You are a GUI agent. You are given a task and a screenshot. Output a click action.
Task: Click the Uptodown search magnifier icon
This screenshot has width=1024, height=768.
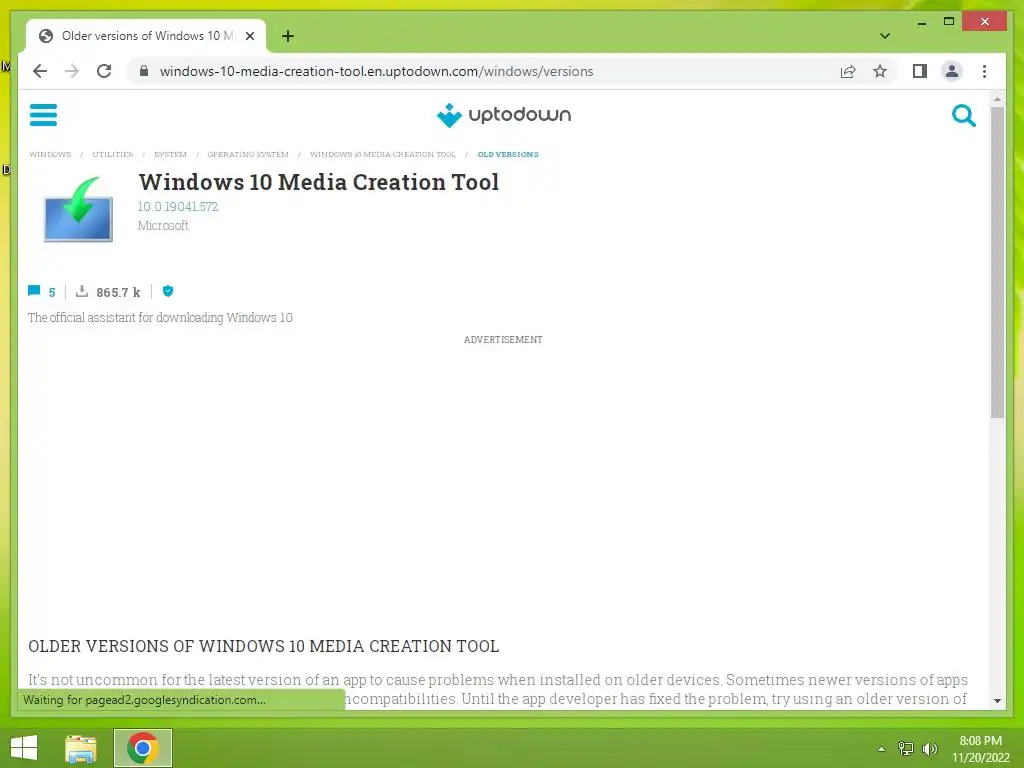(963, 116)
